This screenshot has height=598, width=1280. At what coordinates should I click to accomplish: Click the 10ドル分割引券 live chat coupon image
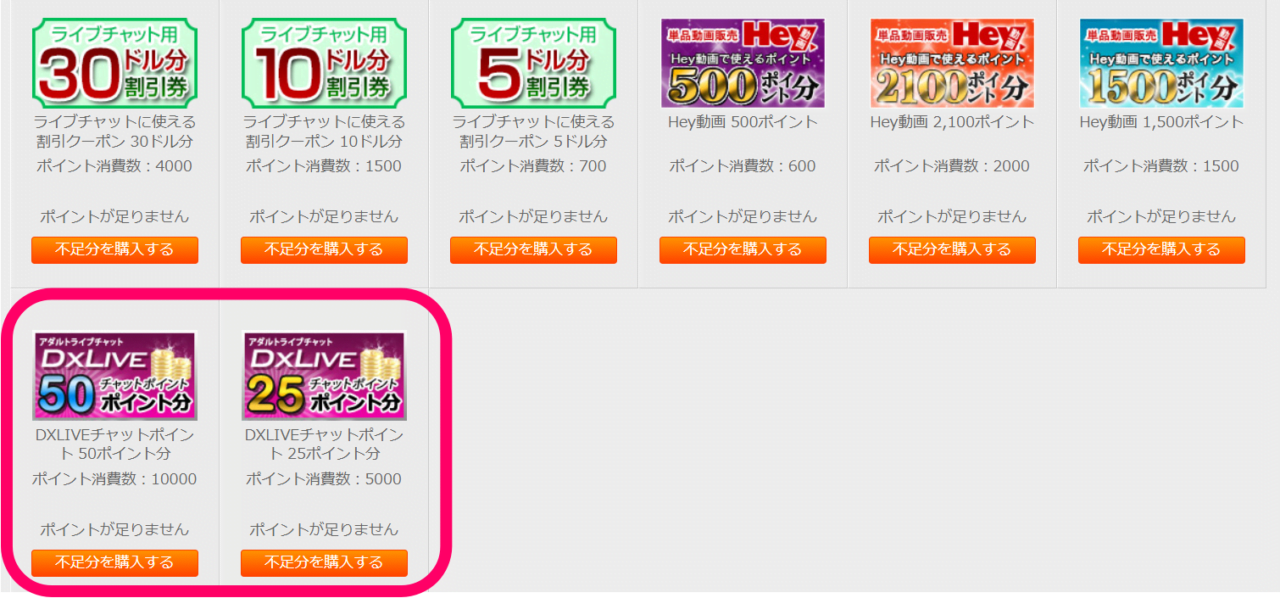click(x=324, y=63)
